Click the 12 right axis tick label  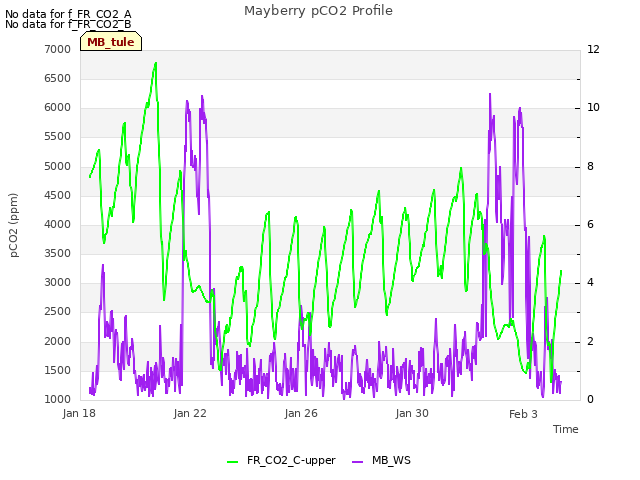[593, 49]
